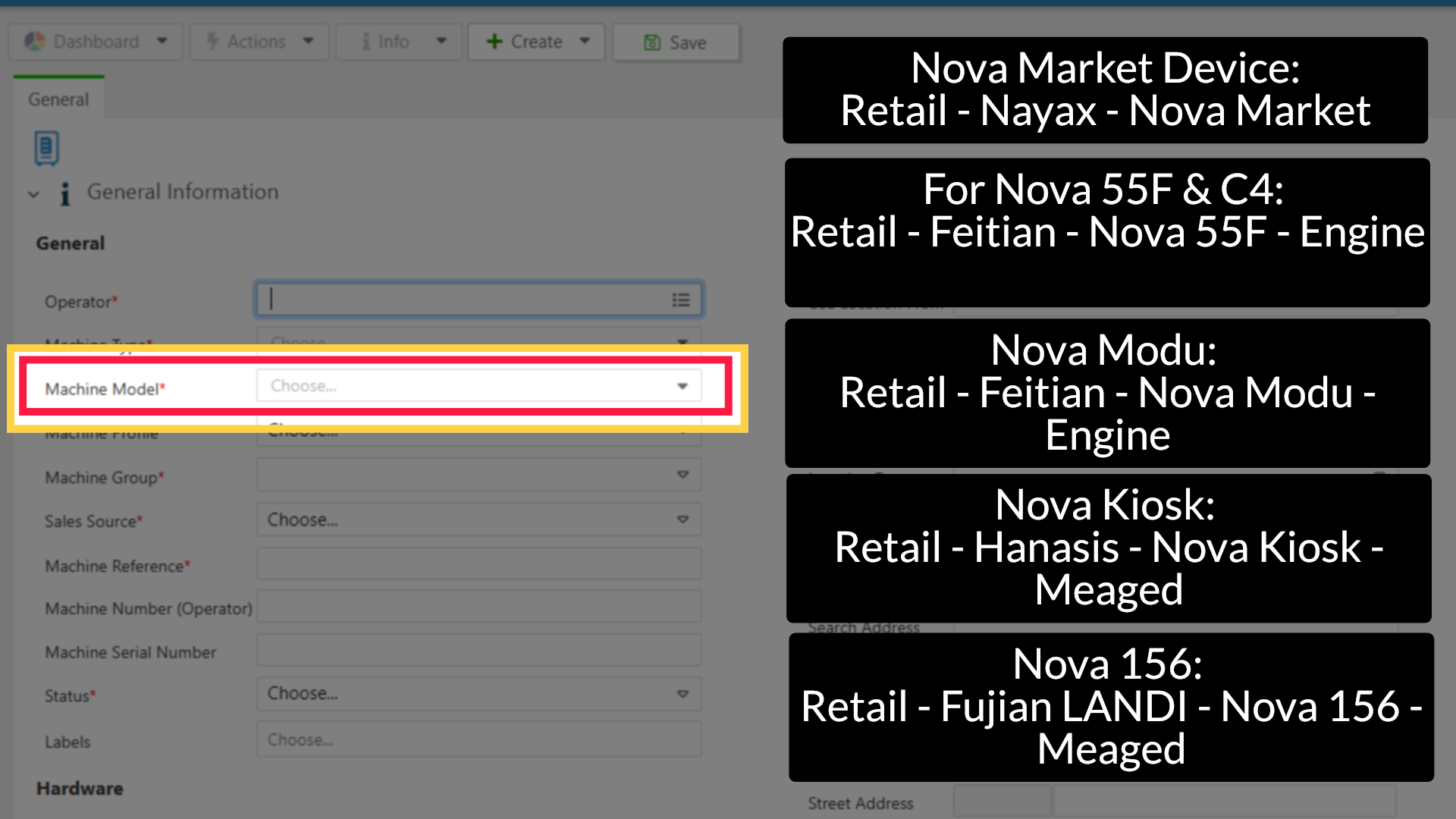The image size is (1456, 819).
Task: Expand the Machine Group dropdown
Action: pyautogui.click(x=479, y=475)
